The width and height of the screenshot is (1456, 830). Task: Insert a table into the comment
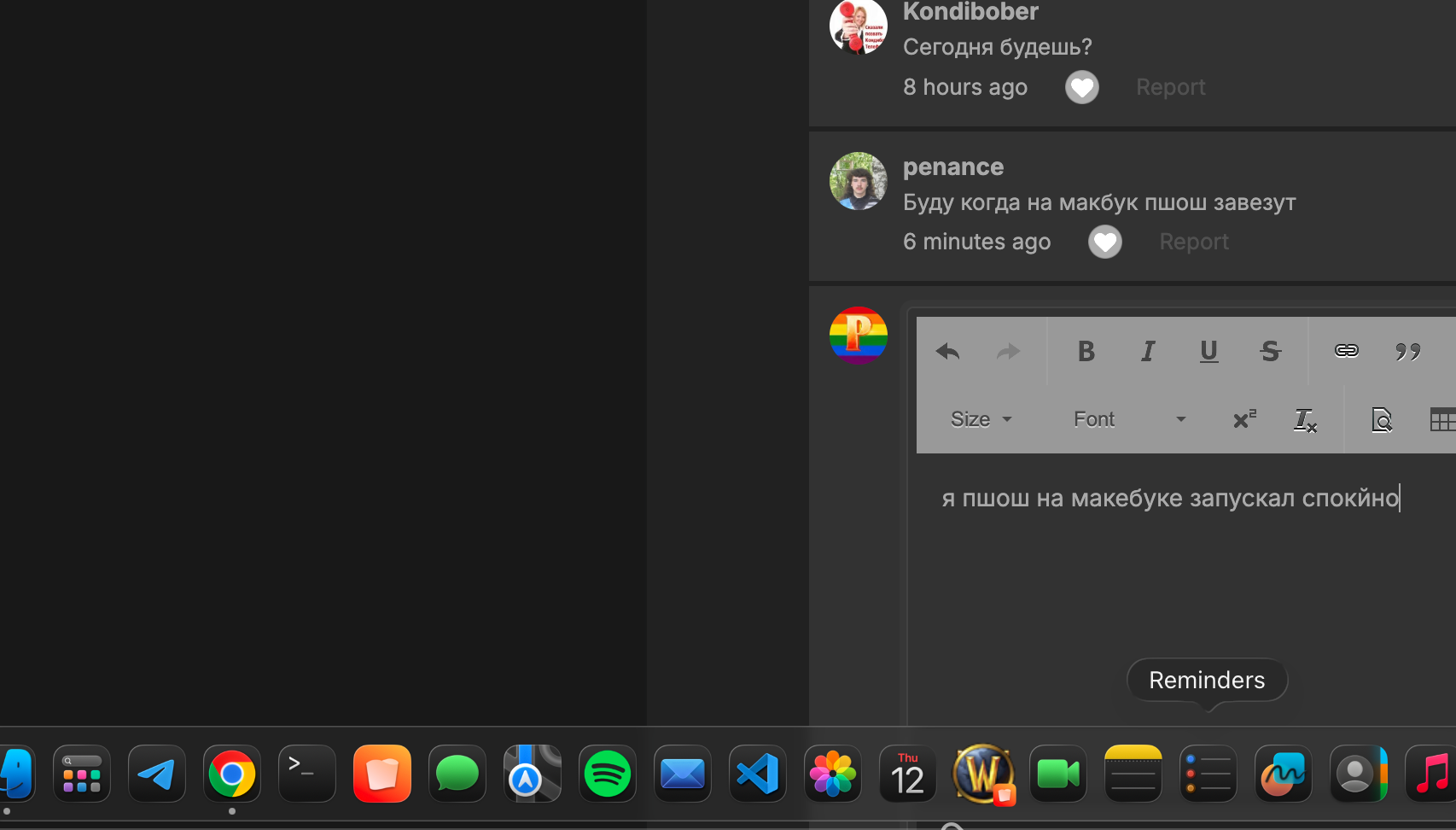click(x=1441, y=420)
